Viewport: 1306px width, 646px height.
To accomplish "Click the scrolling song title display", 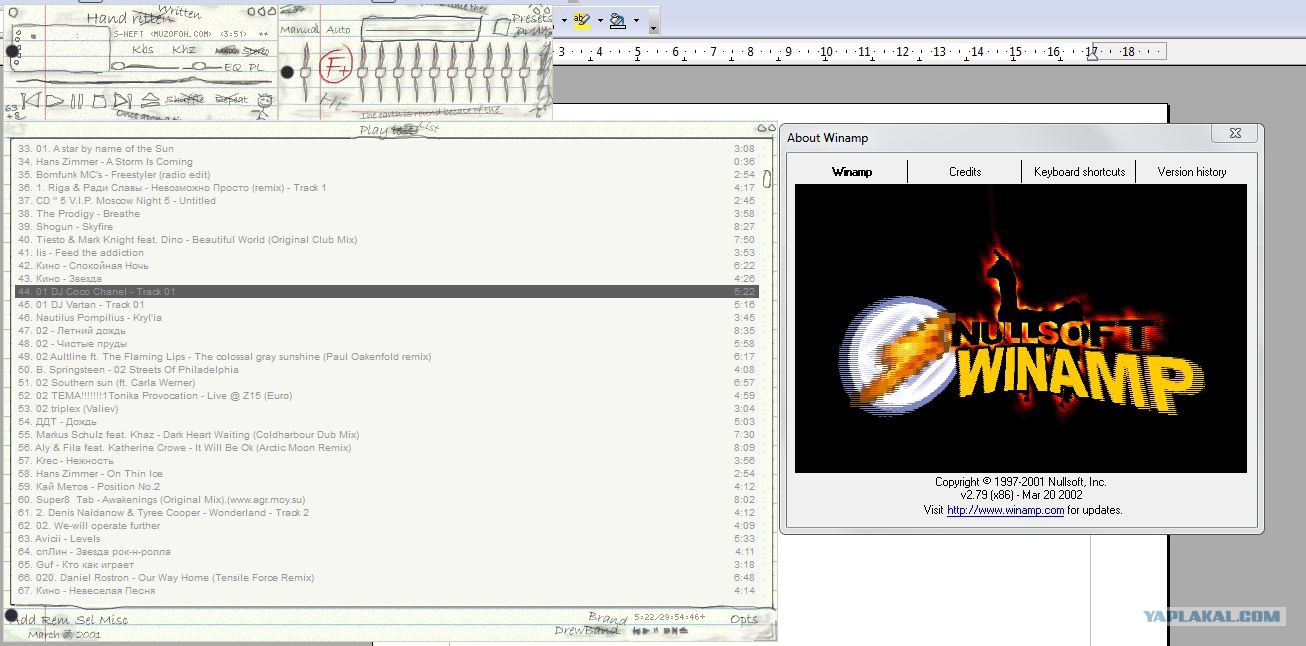I will (190, 34).
